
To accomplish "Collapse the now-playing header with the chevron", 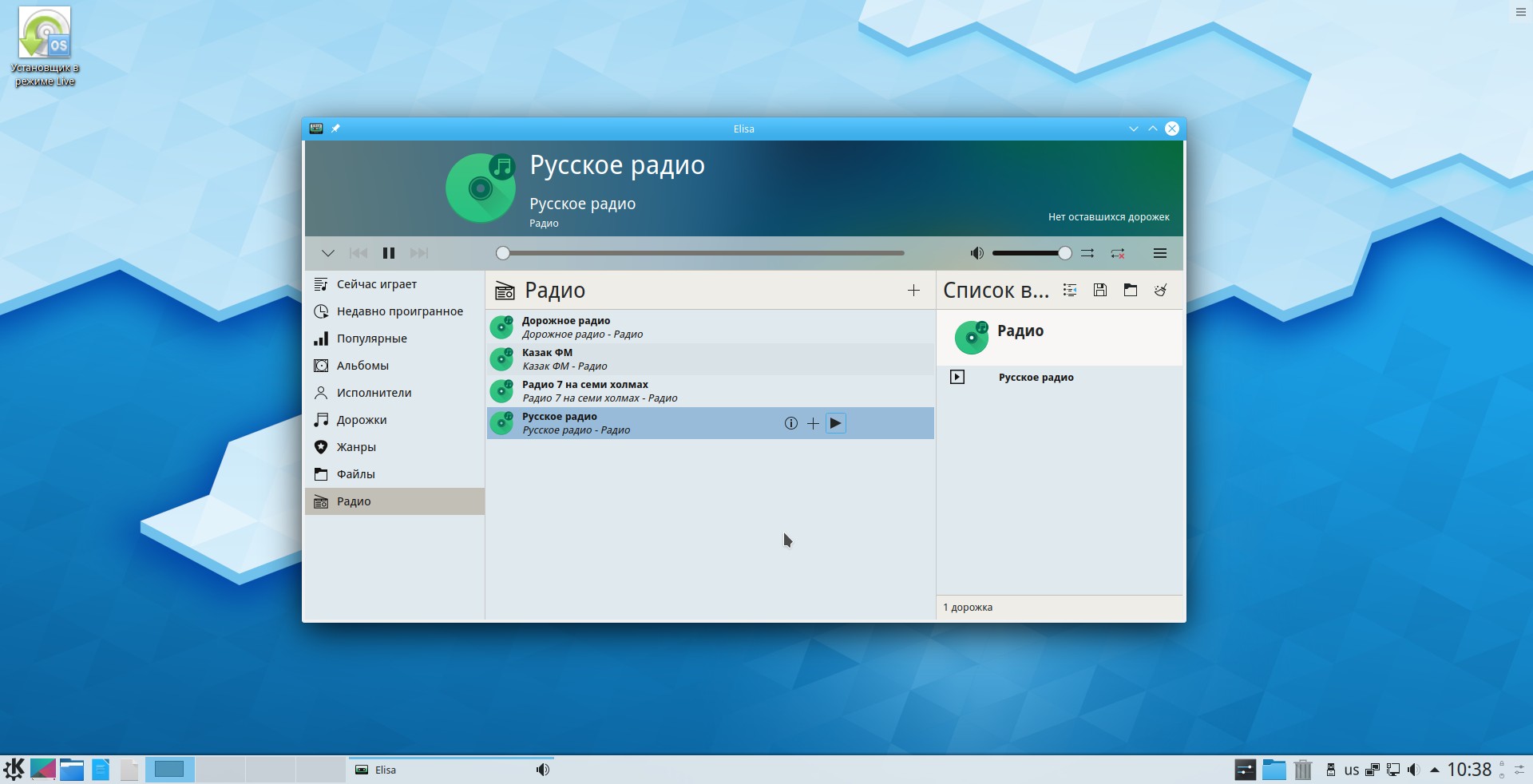I will pyautogui.click(x=328, y=253).
